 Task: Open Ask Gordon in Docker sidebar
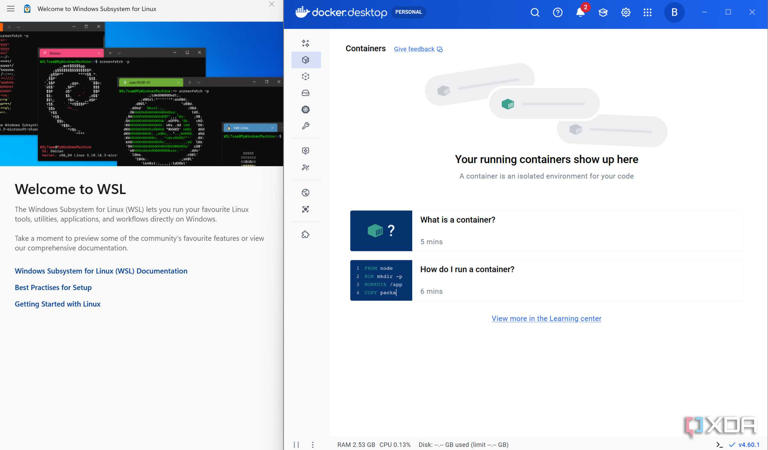pos(306,43)
